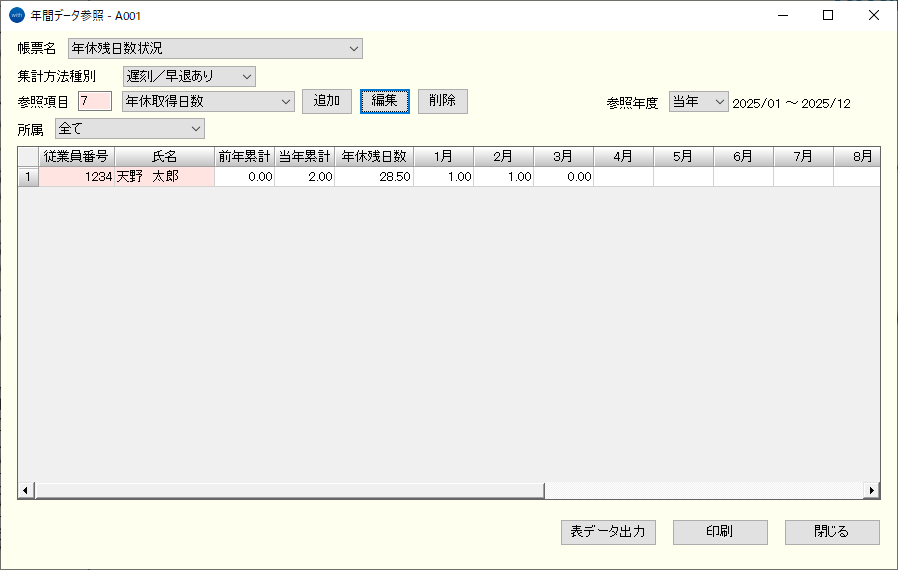Click the left scroll arrow of the table
Viewport: 898px width, 570px height.
(25, 490)
